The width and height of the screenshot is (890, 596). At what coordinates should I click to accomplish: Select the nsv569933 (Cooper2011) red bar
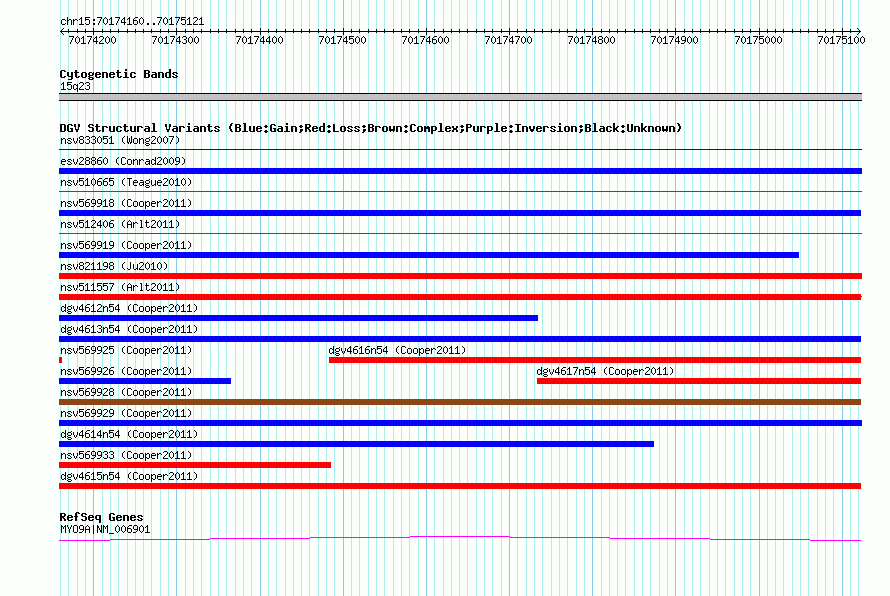195,465
